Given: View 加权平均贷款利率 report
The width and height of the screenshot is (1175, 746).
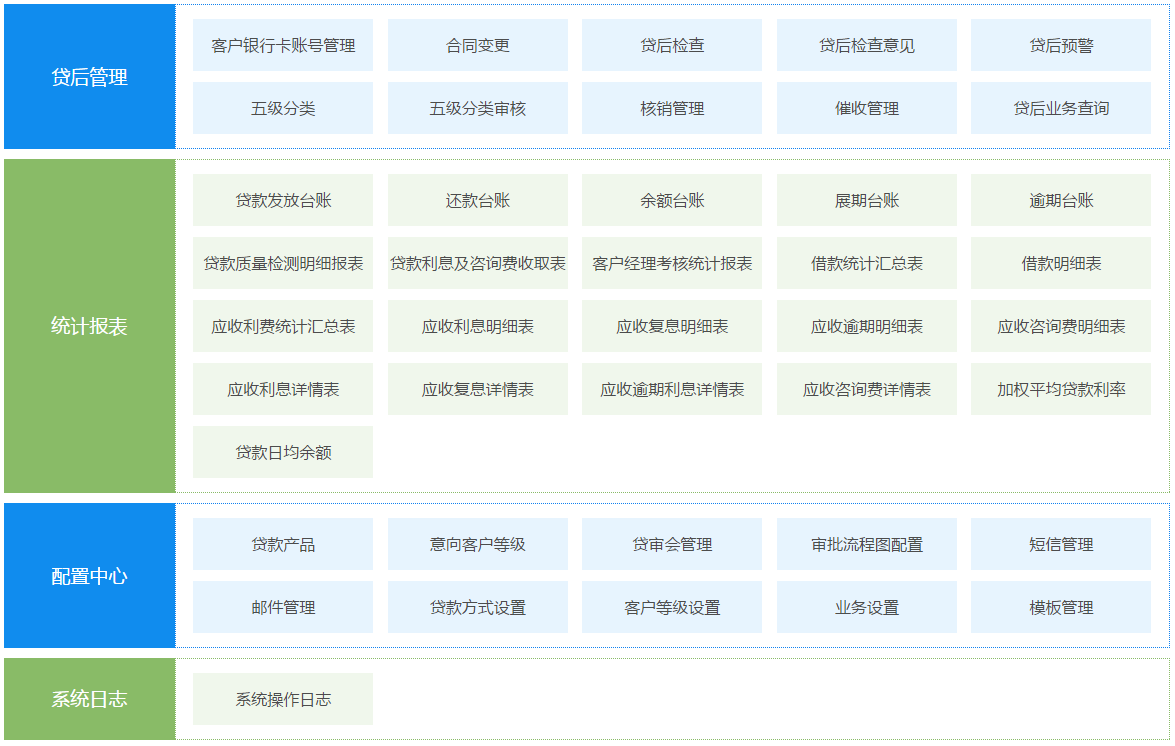Looking at the screenshot, I should pyautogui.click(x=1060, y=389).
